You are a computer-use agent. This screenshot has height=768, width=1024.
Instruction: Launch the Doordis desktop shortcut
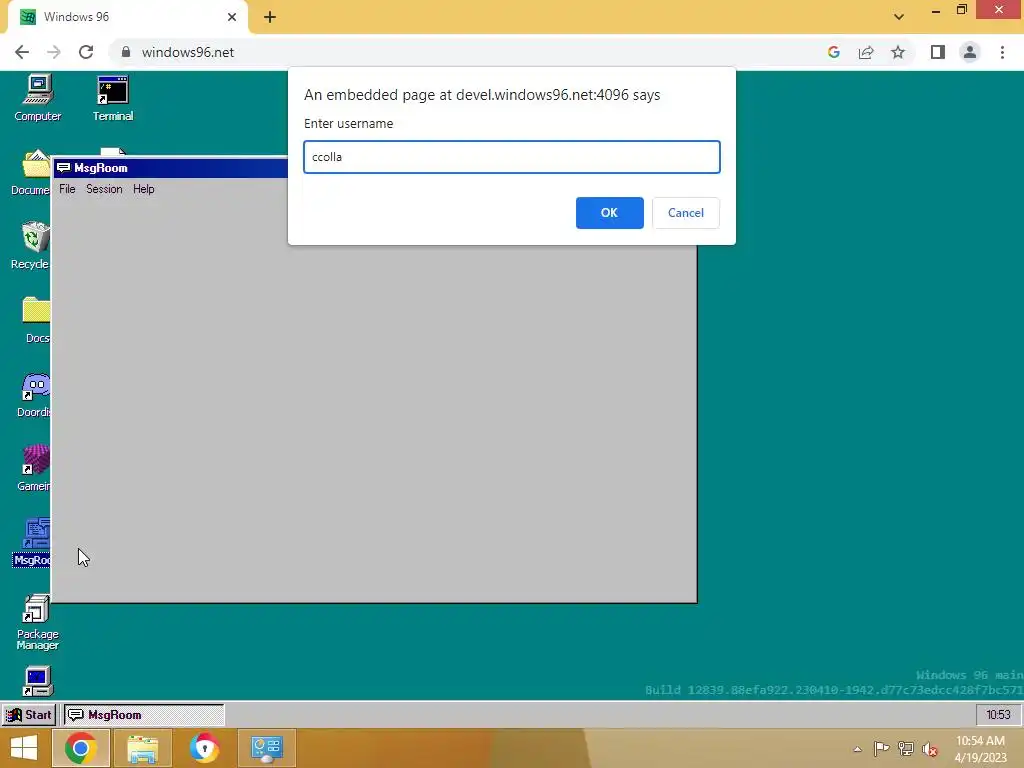click(x=34, y=394)
